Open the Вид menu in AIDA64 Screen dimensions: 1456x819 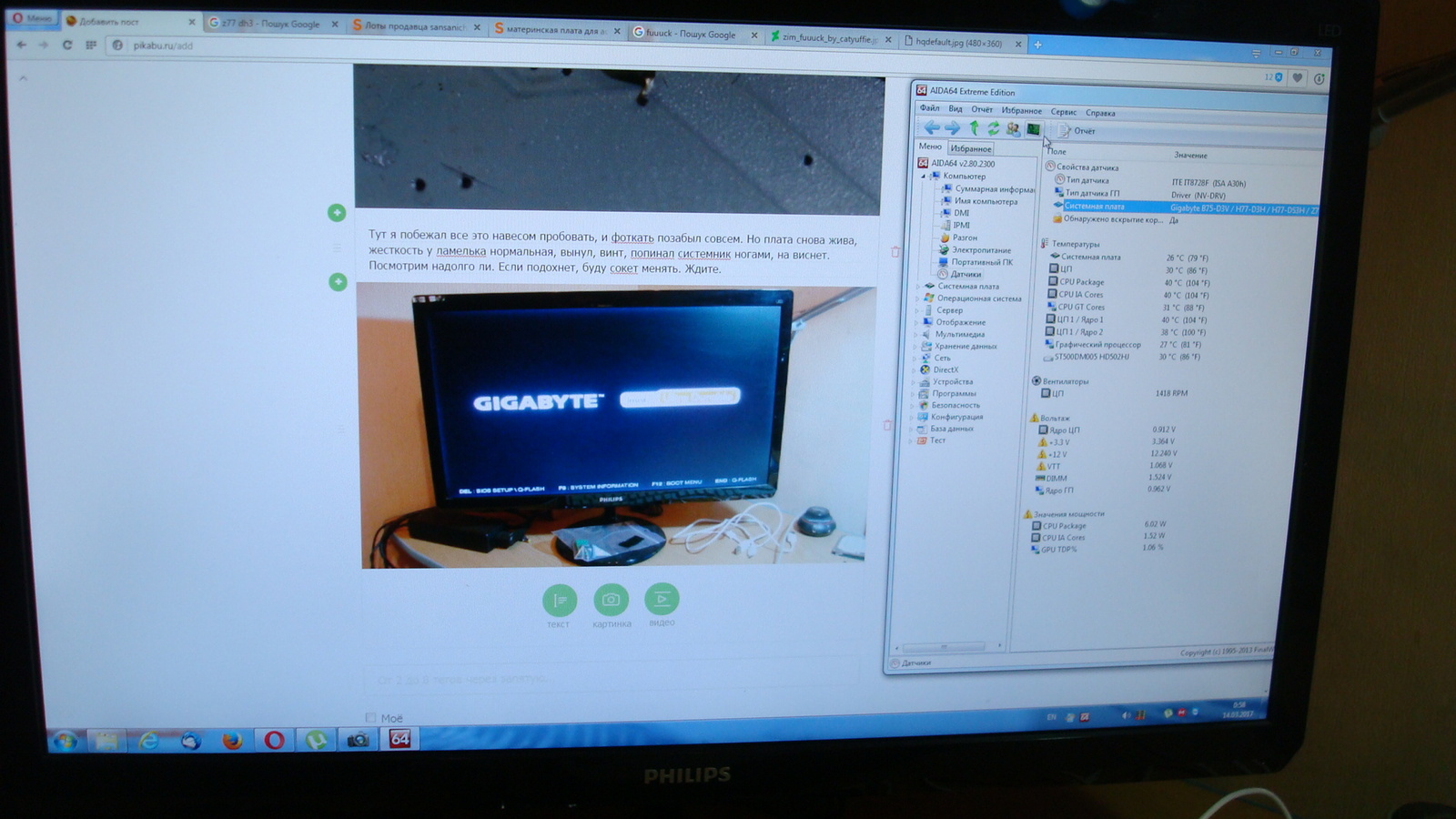(955, 109)
